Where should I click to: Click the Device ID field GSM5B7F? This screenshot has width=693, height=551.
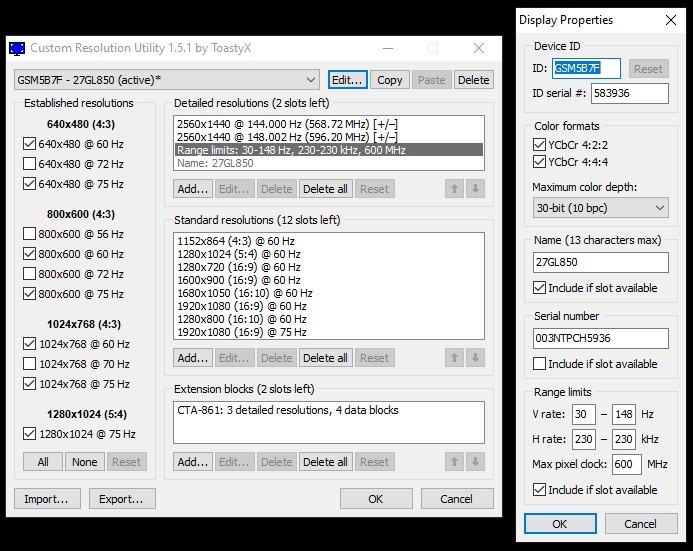tap(586, 68)
